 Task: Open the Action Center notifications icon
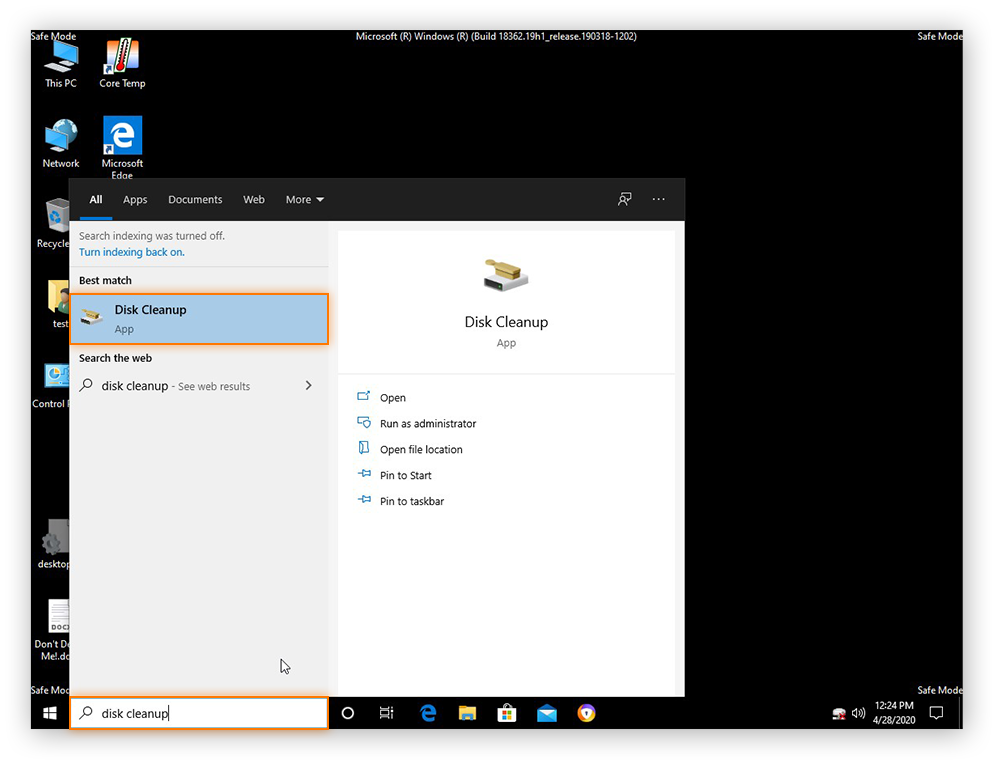(936, 713)
